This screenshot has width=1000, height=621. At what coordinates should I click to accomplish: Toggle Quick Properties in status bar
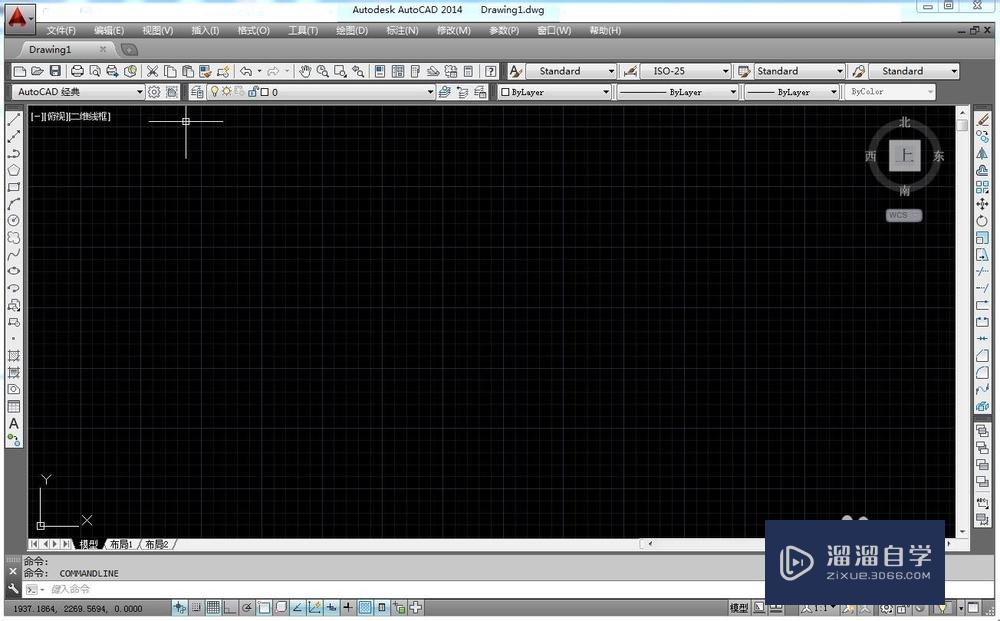coord(382,608)
